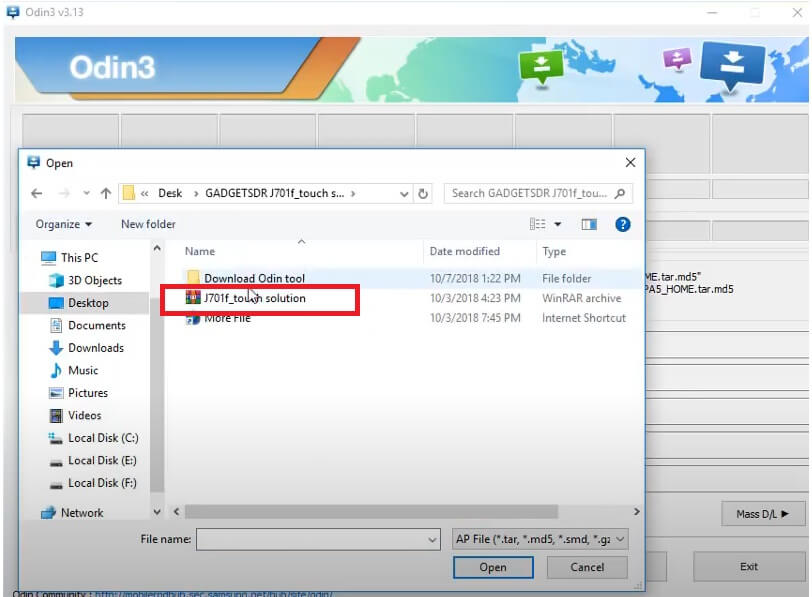The image size is (812, 597).
Task: Click the horizontal scrollbar in file list
Action: [x=371, y=512]
